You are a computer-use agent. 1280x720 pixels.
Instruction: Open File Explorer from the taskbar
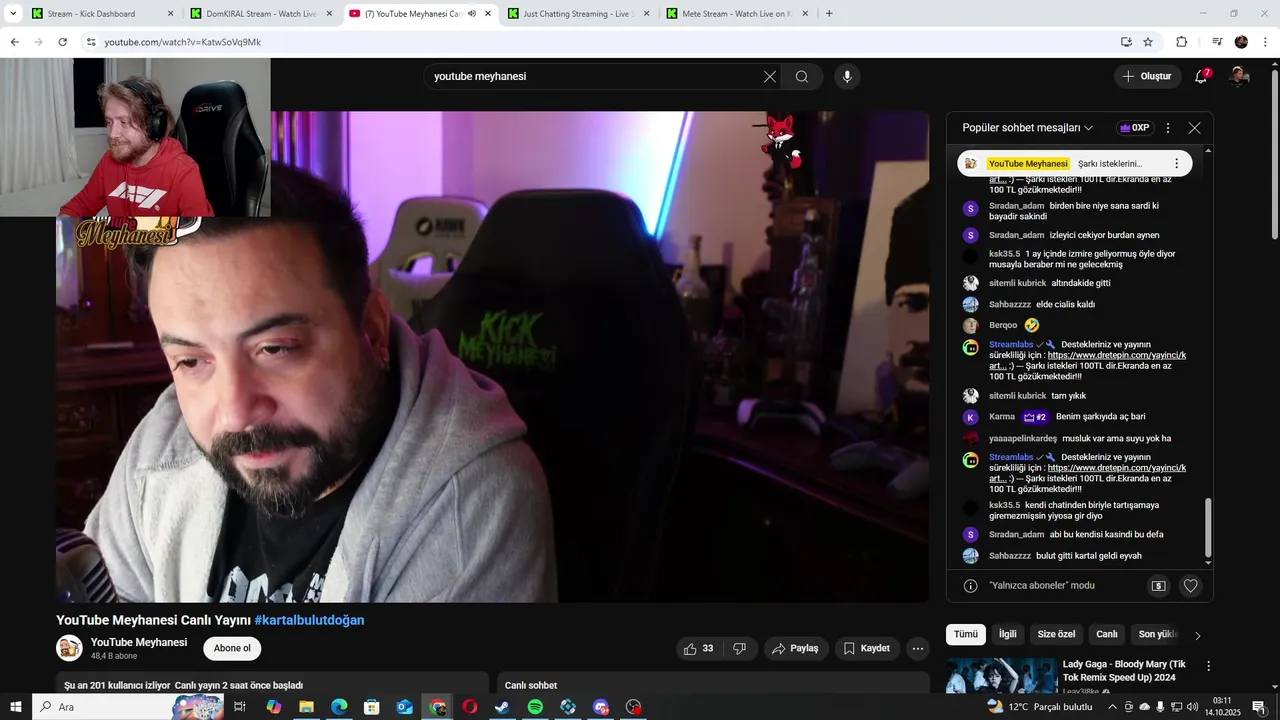(x=306, y=707)
